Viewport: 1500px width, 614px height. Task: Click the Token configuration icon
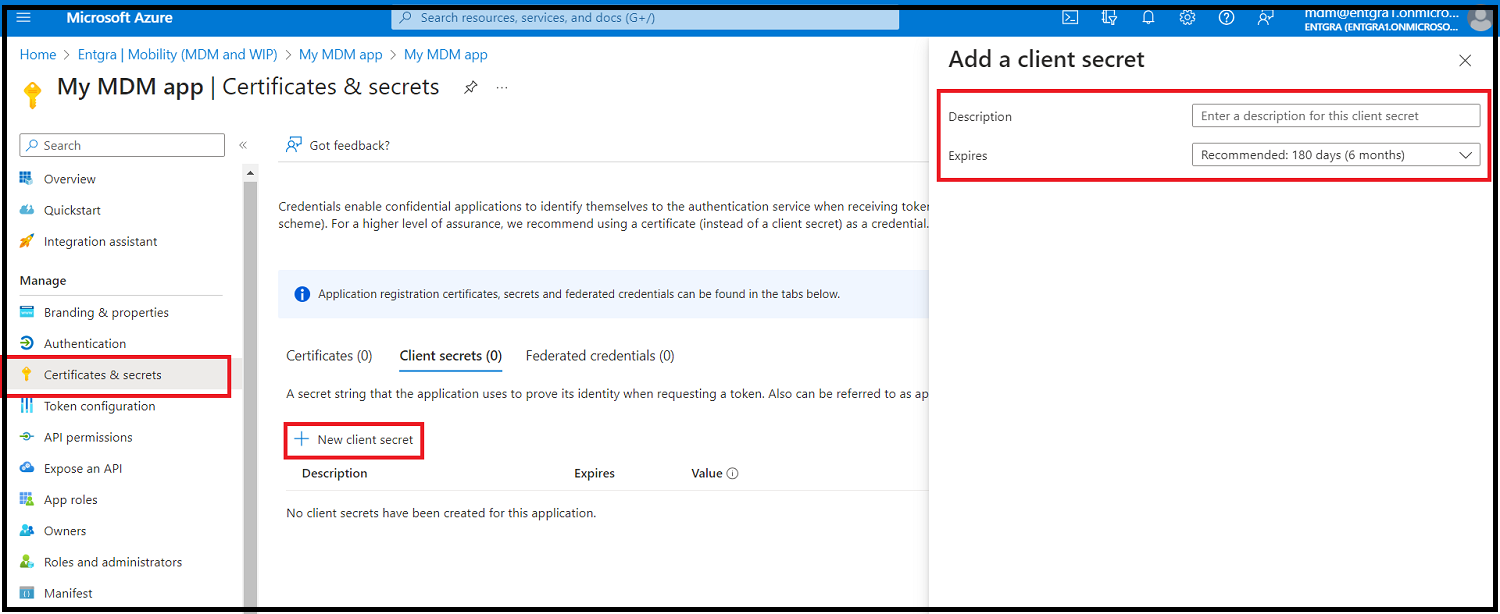coord(27,406)
